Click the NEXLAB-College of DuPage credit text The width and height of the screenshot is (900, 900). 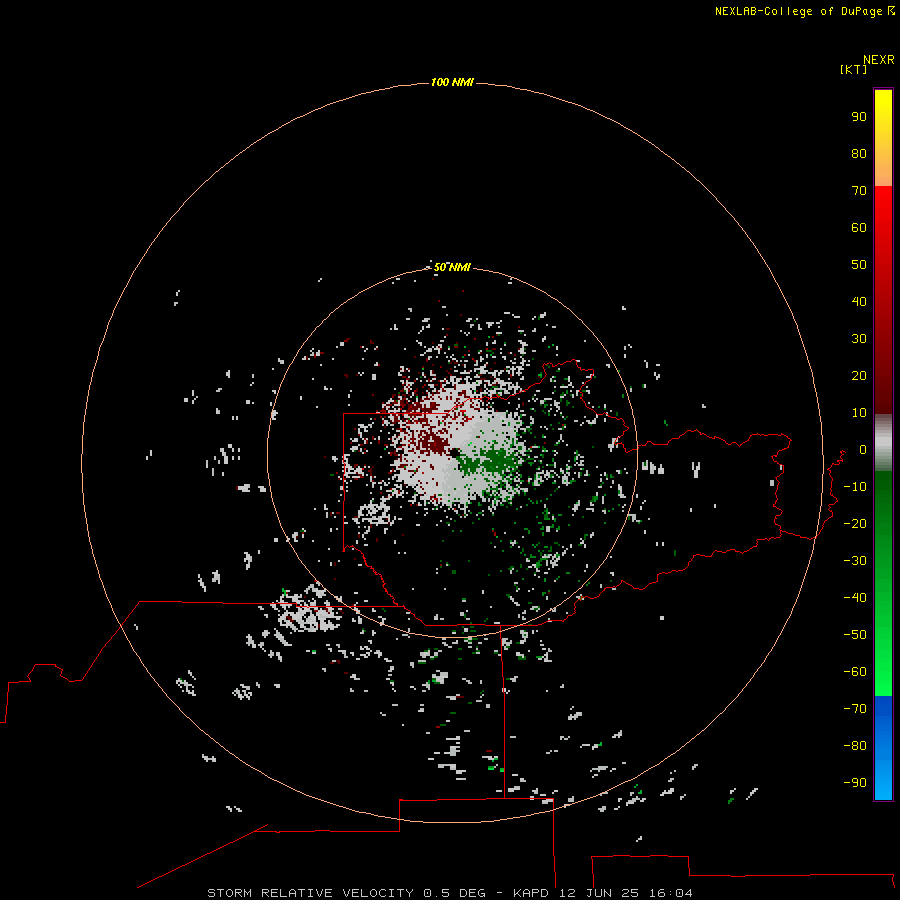point(799,11)
